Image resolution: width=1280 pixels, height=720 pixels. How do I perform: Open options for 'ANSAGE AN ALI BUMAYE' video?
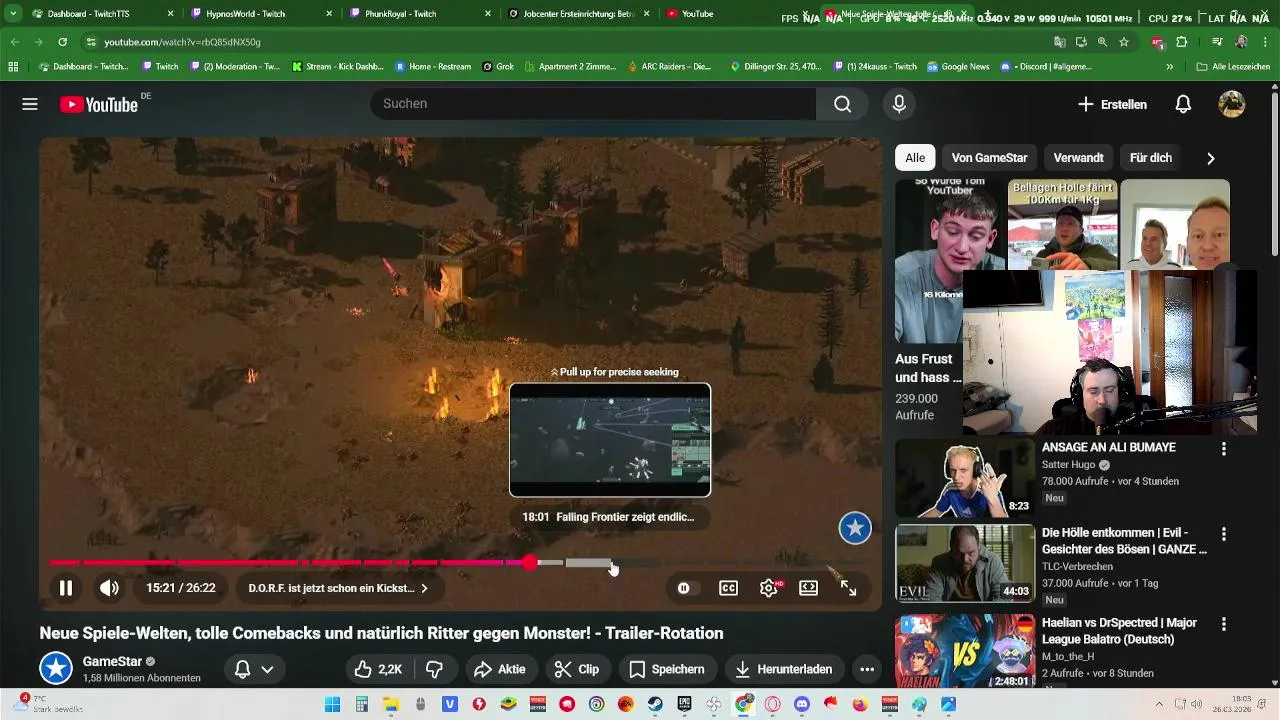pos(1223,450)
